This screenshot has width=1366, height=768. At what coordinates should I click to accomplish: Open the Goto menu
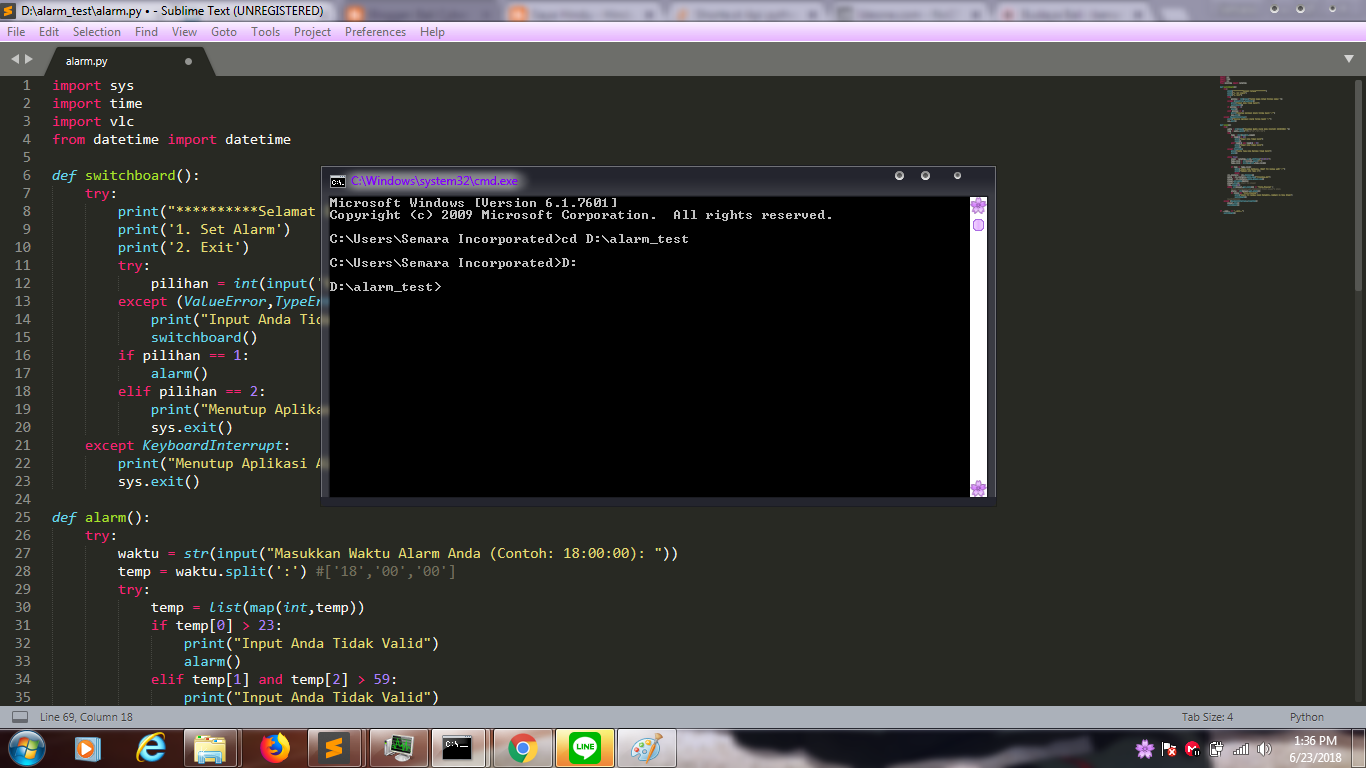pos(224,32)
